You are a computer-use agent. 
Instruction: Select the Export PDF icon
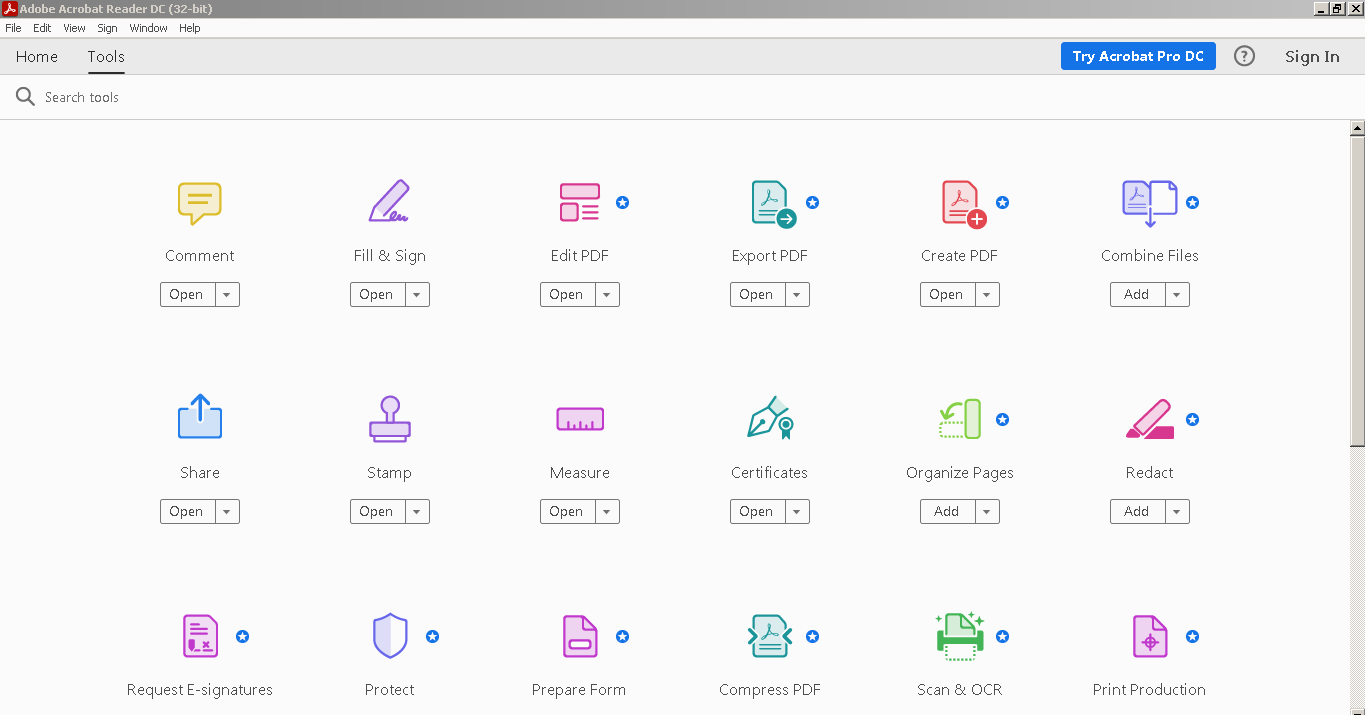[x=773, y=204]
